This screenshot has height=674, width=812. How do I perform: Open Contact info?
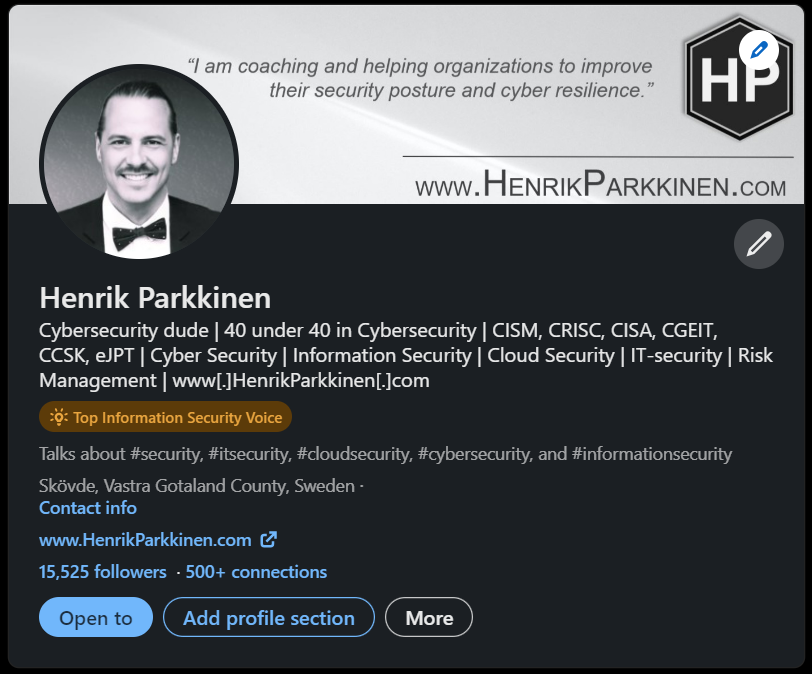(87, 507)
